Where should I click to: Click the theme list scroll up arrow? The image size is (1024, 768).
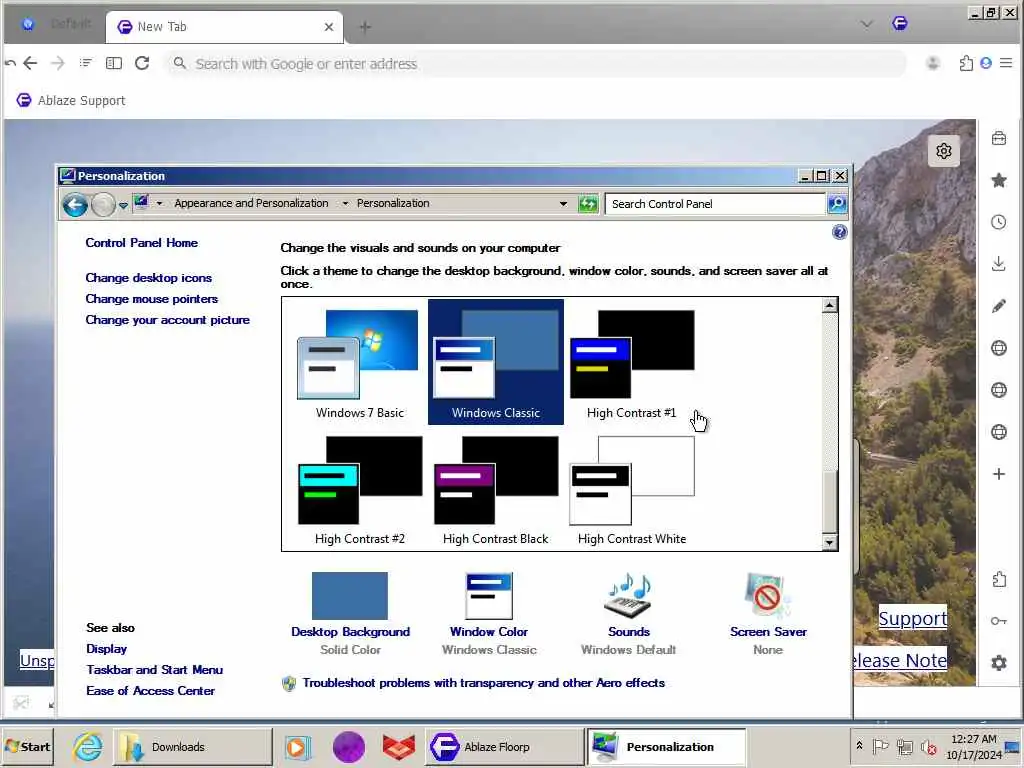pos(829,305)
